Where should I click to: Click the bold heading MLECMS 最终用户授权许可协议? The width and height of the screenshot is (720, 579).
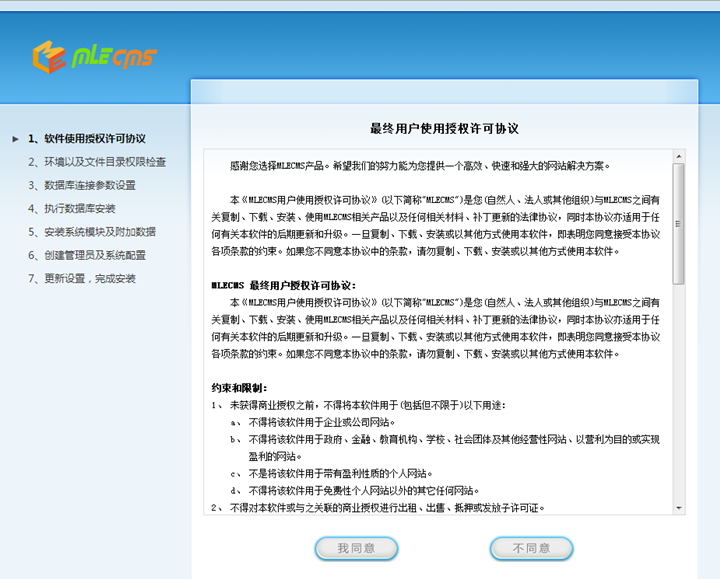[283, 286]
